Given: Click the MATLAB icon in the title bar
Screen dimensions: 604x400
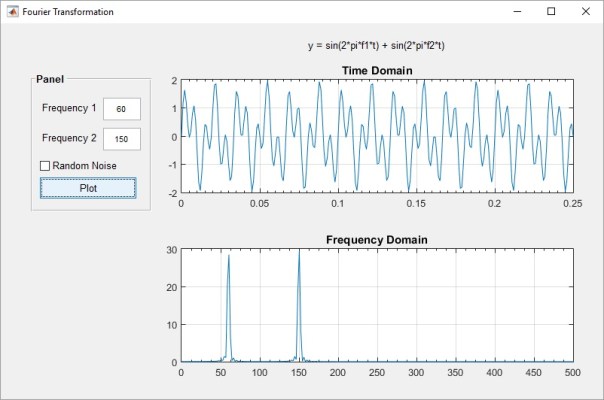Looking at the screenshot, I should [x=11, y=12].
